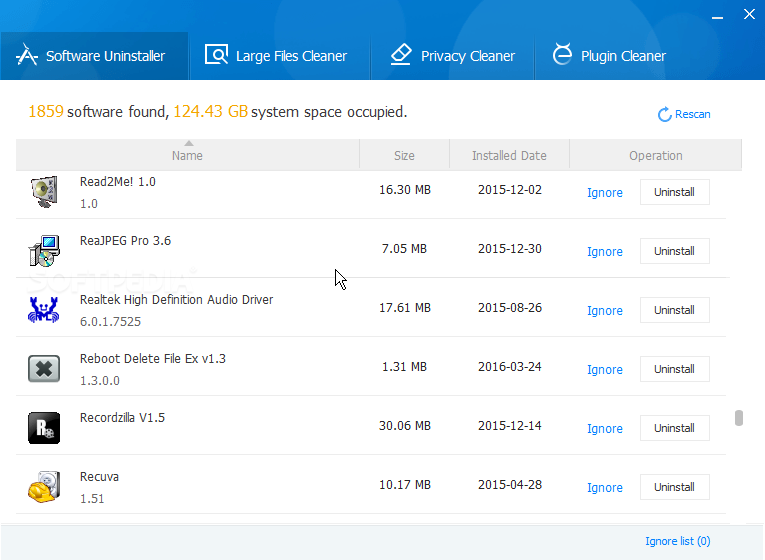Ignore ReaJPEG Pro 3.6

[x=604, y=251]
